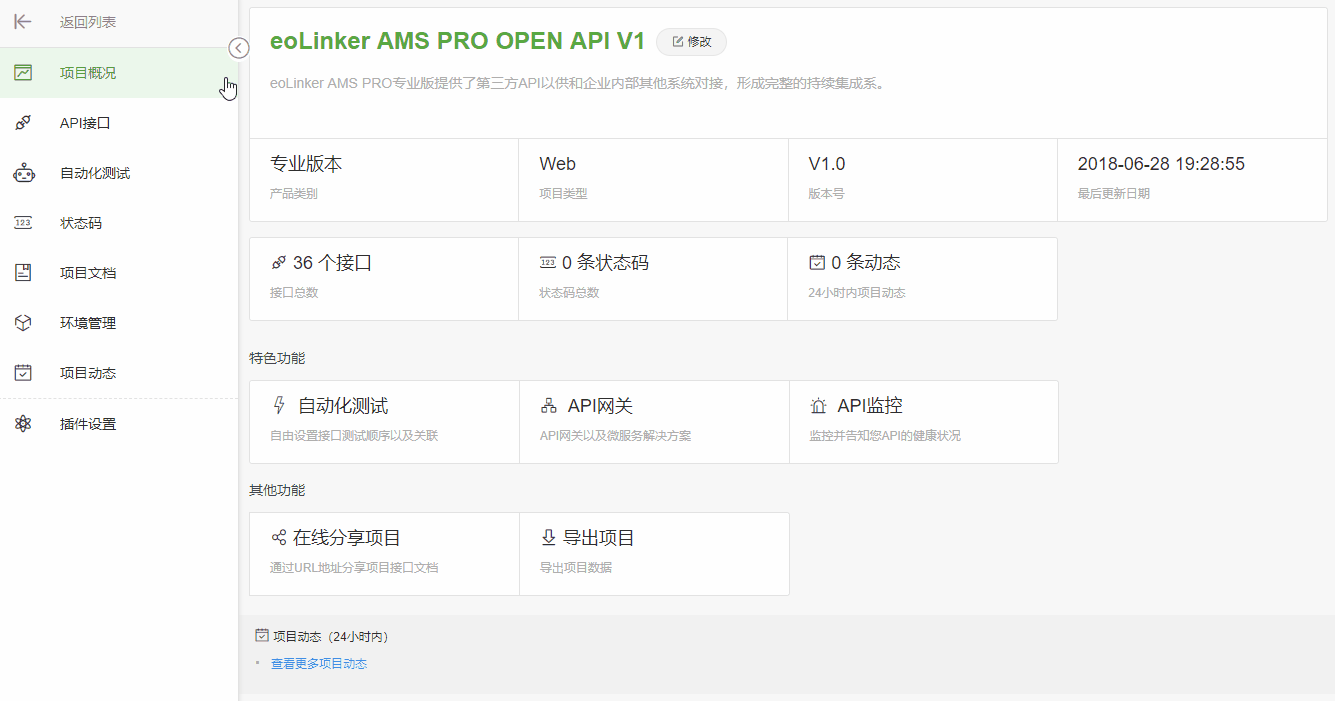
Task: Click the plug icon beside 36 个接口
Action: 278,263
